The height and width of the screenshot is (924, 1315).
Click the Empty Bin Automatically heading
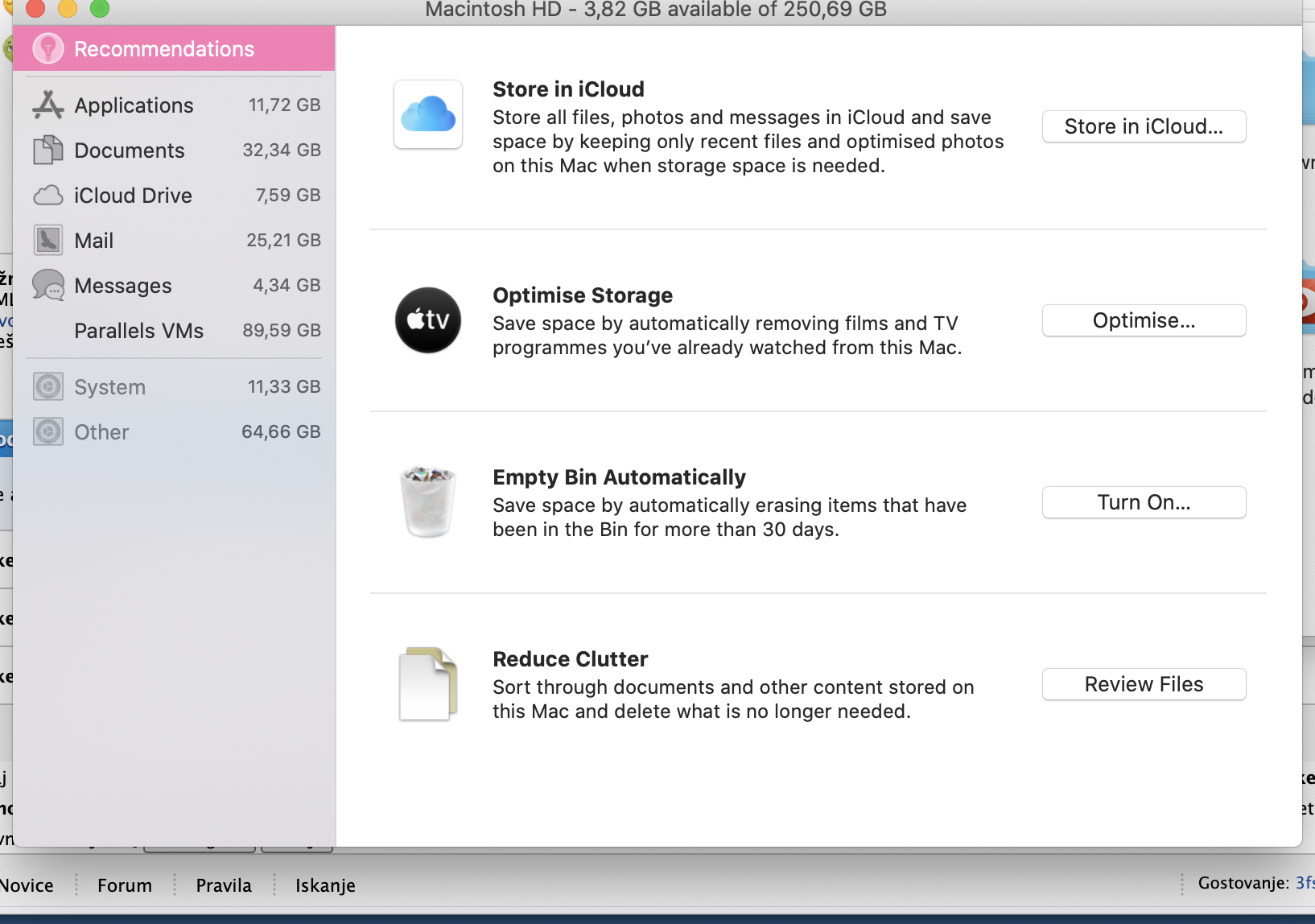tap(619, 477)
